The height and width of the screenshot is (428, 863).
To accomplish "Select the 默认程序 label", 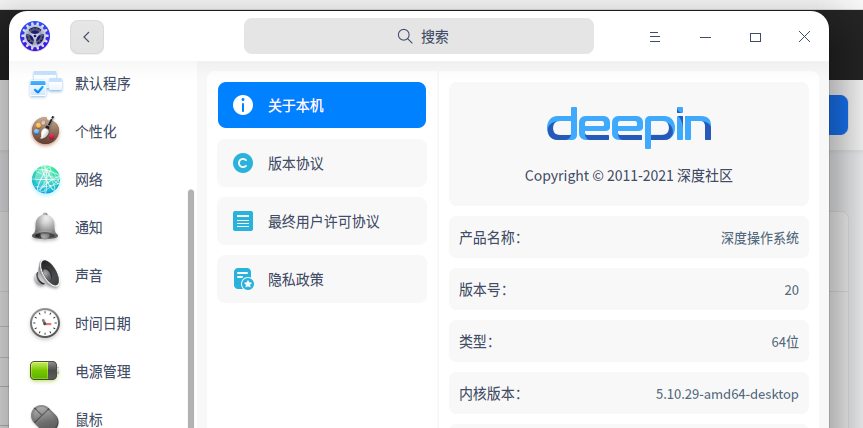I will [103, 84].
